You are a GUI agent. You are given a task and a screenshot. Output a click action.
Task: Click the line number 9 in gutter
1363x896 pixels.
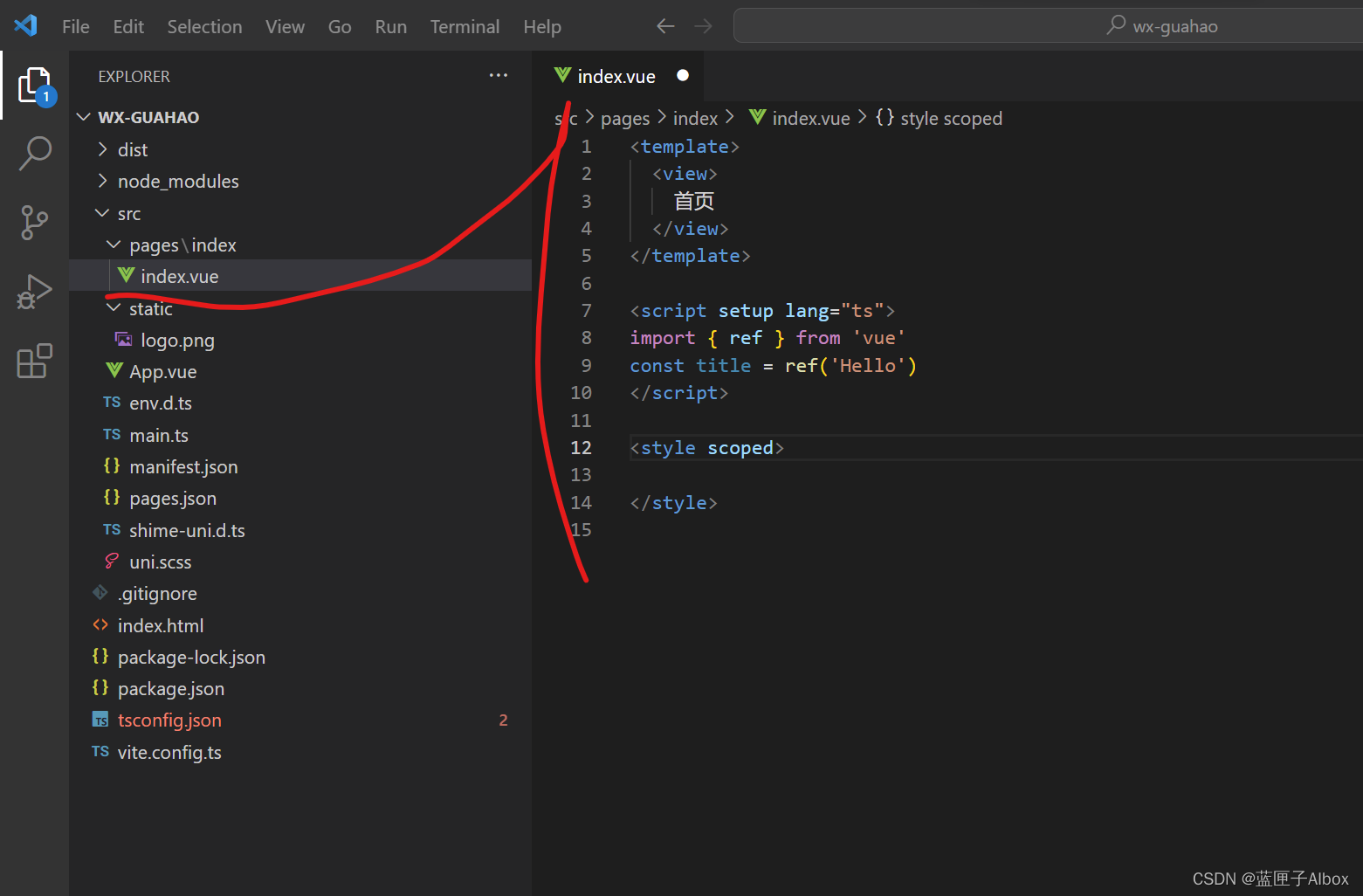tap(586, 365)
